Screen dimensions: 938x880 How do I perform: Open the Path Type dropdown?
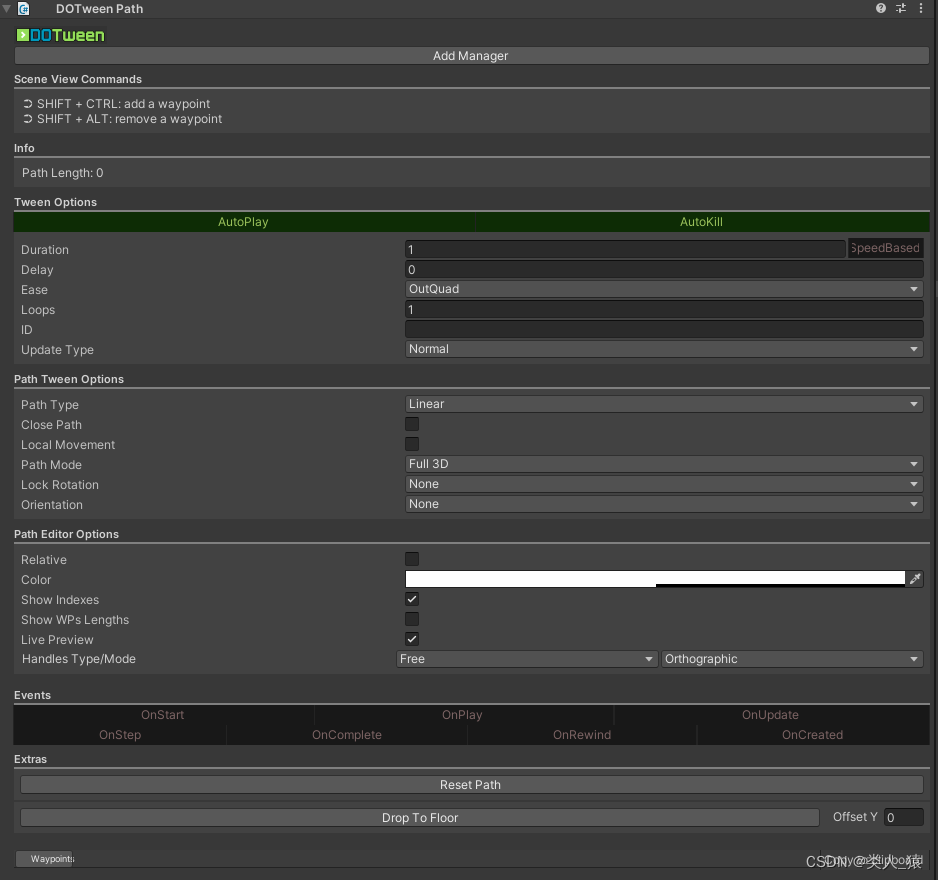click(663, 404)
